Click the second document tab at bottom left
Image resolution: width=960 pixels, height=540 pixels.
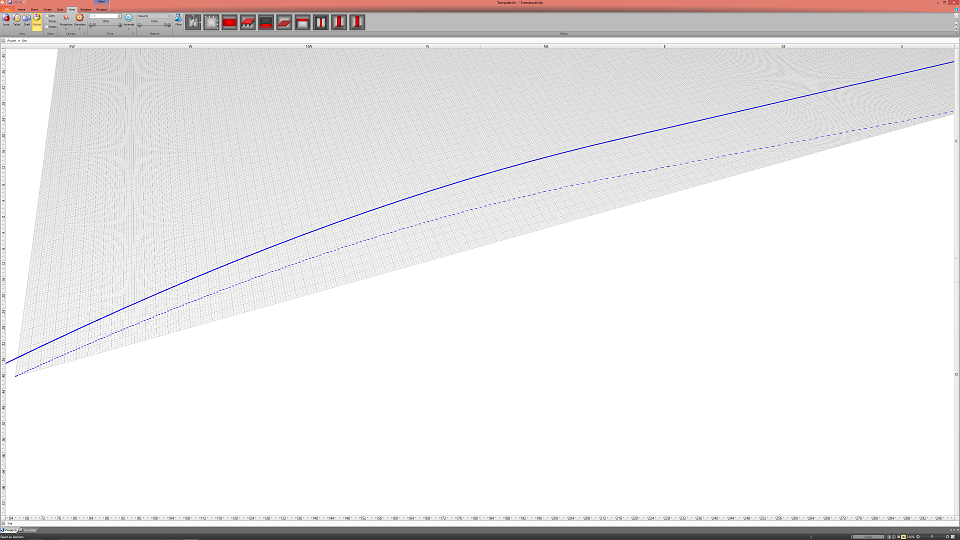coord(29,530)
